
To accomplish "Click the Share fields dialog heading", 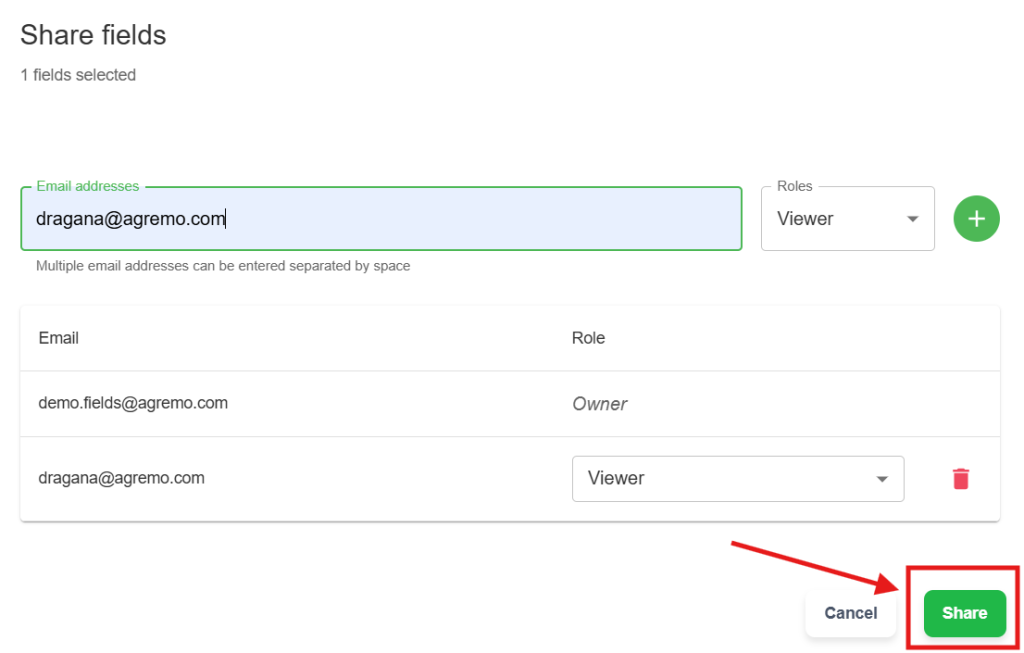I will pos(93,35).
